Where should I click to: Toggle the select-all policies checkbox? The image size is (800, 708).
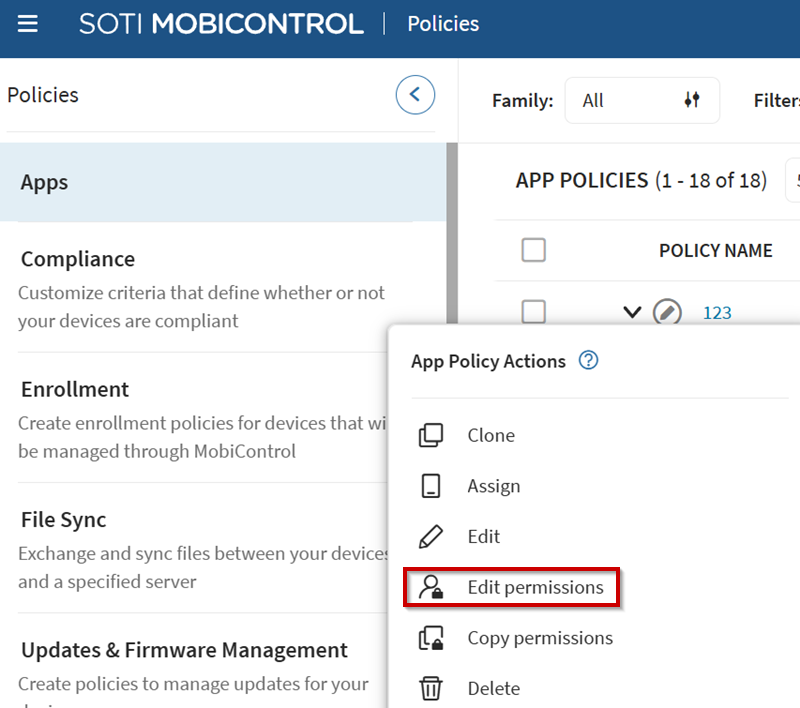pyautogui.click(x=534, y=250)
